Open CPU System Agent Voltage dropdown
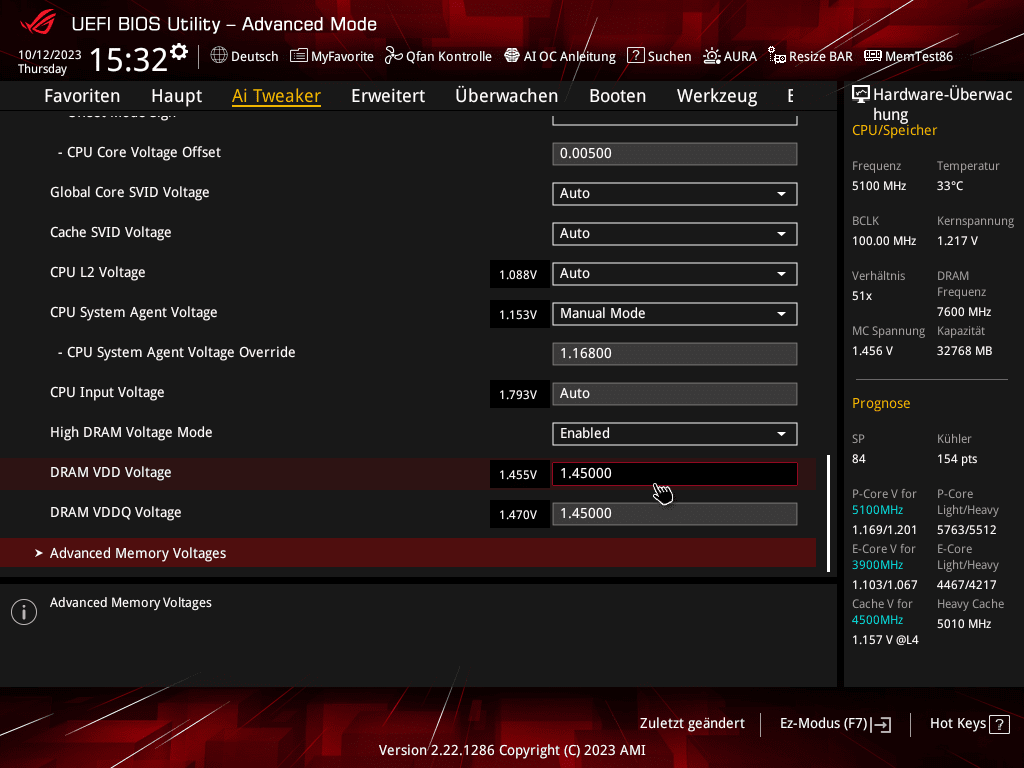The height and width of the screenshot is (768, 1024). [675, 313]
